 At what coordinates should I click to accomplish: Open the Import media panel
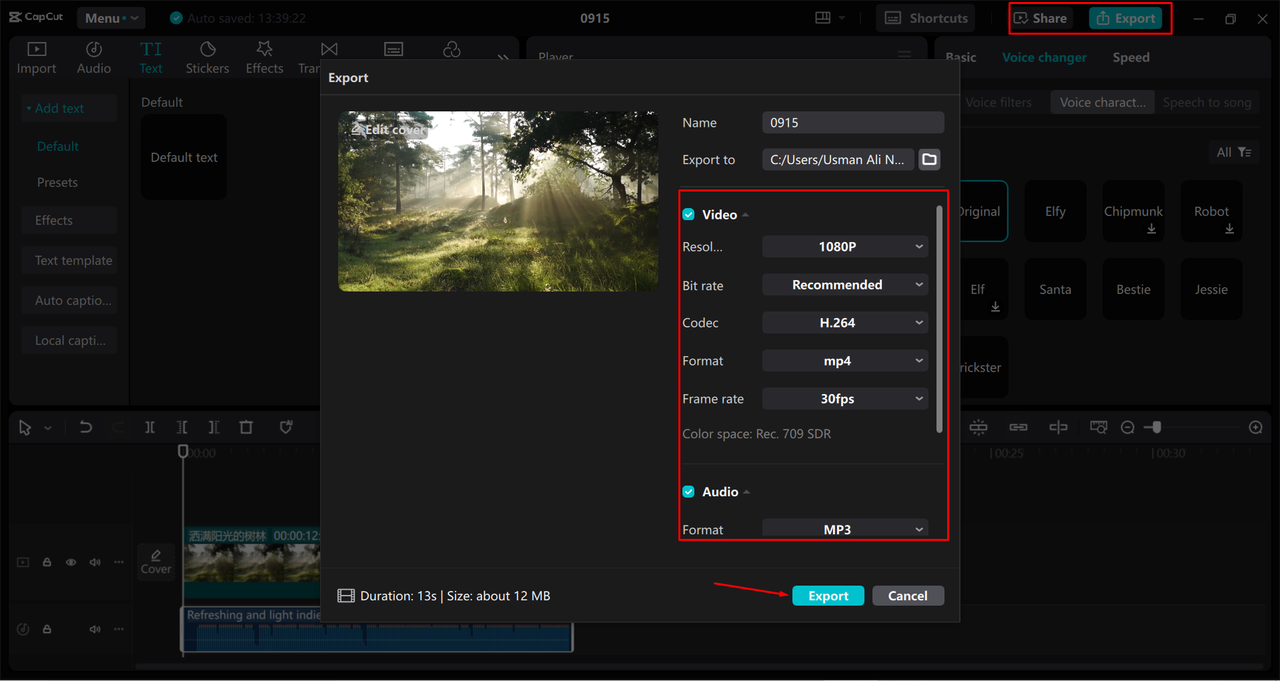[36, 58]
